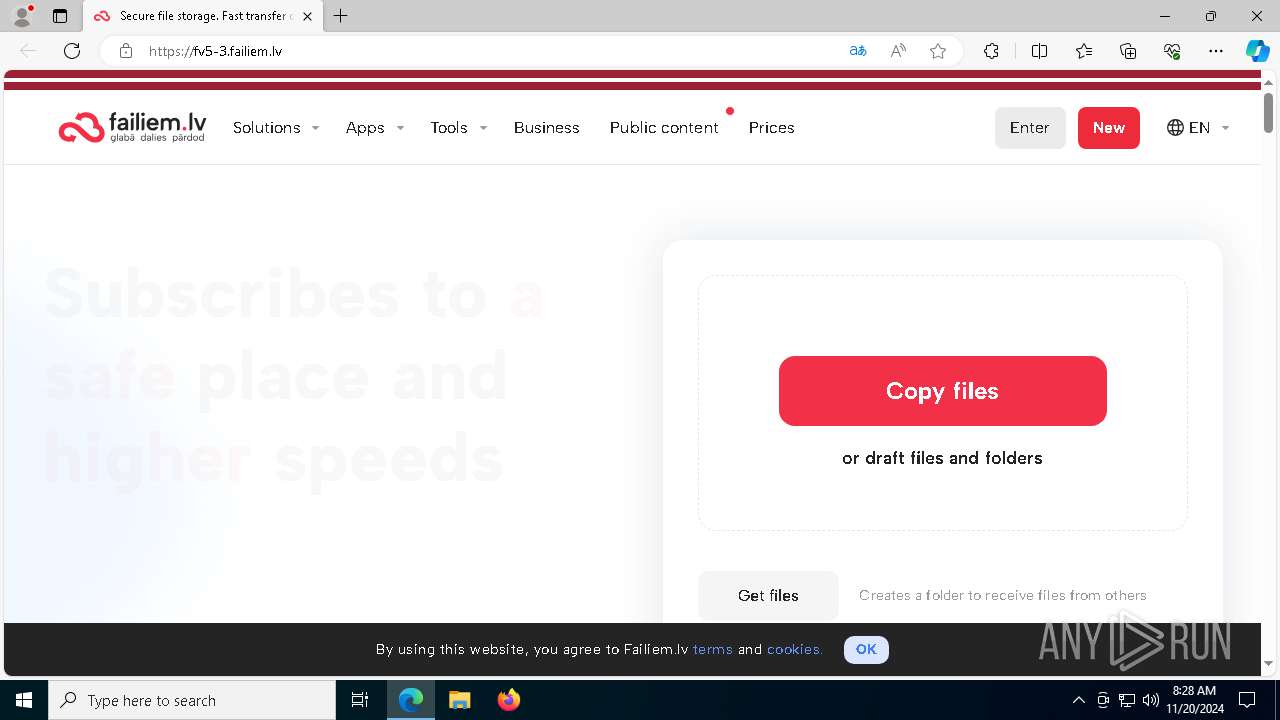Click the Get files button
This screenshot has height=720, width=1280.
point(768,596)
